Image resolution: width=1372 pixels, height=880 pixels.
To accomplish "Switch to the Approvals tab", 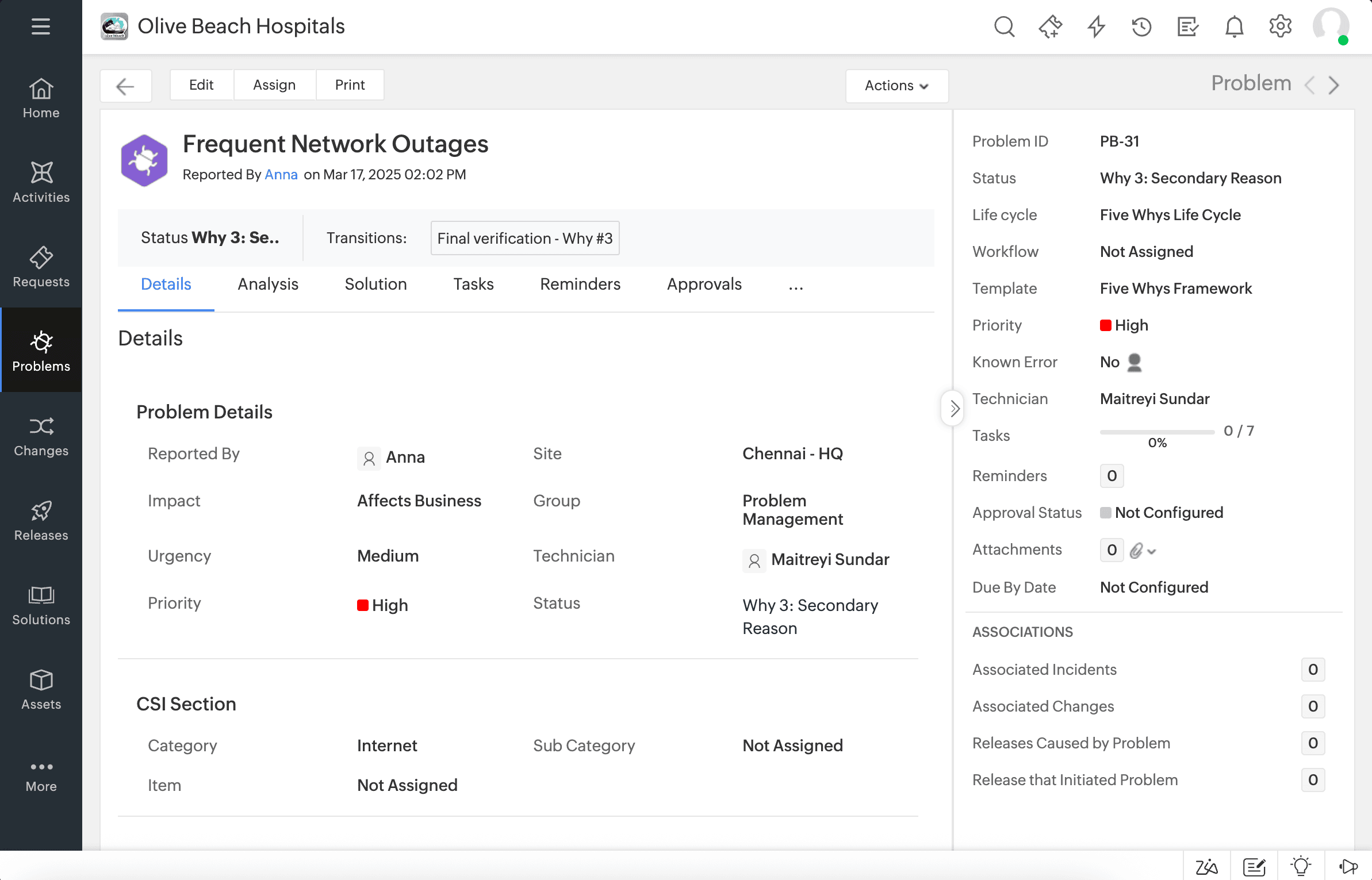I will [x=704, y=284].
